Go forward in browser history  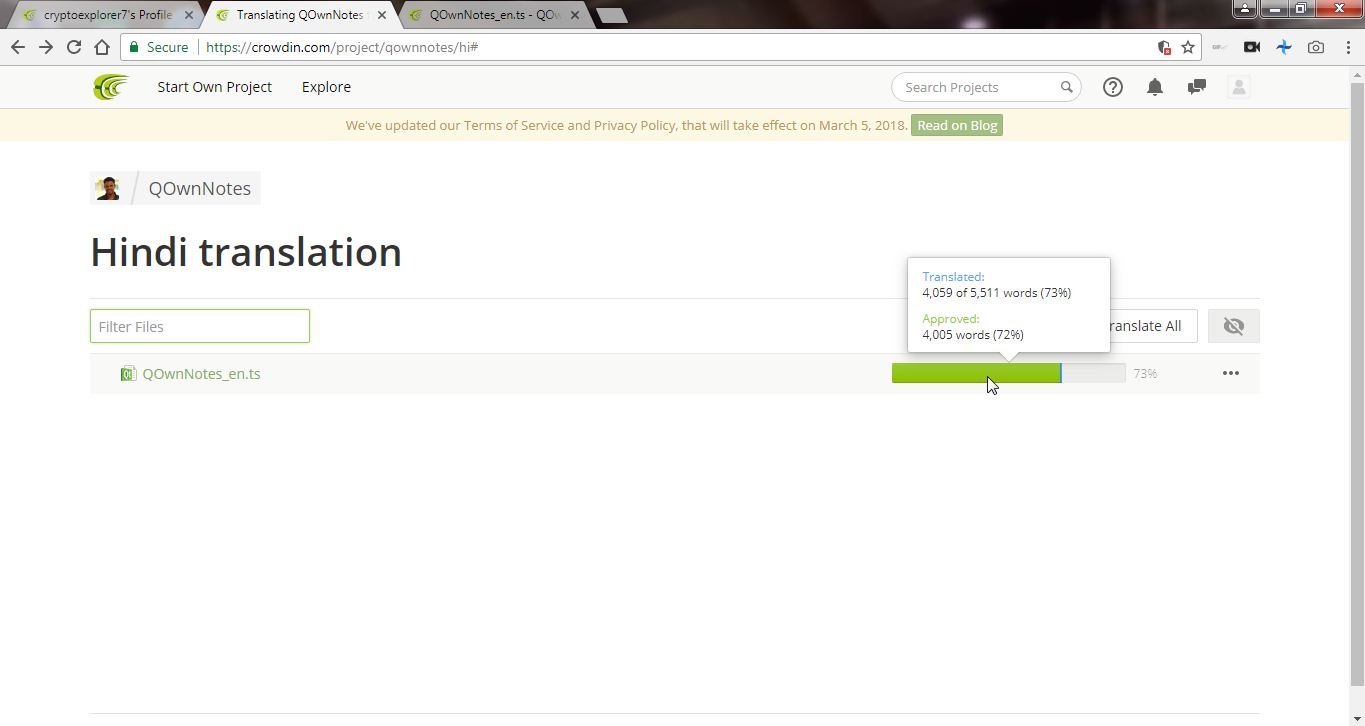pyautogui.click(x=45, y=47)
